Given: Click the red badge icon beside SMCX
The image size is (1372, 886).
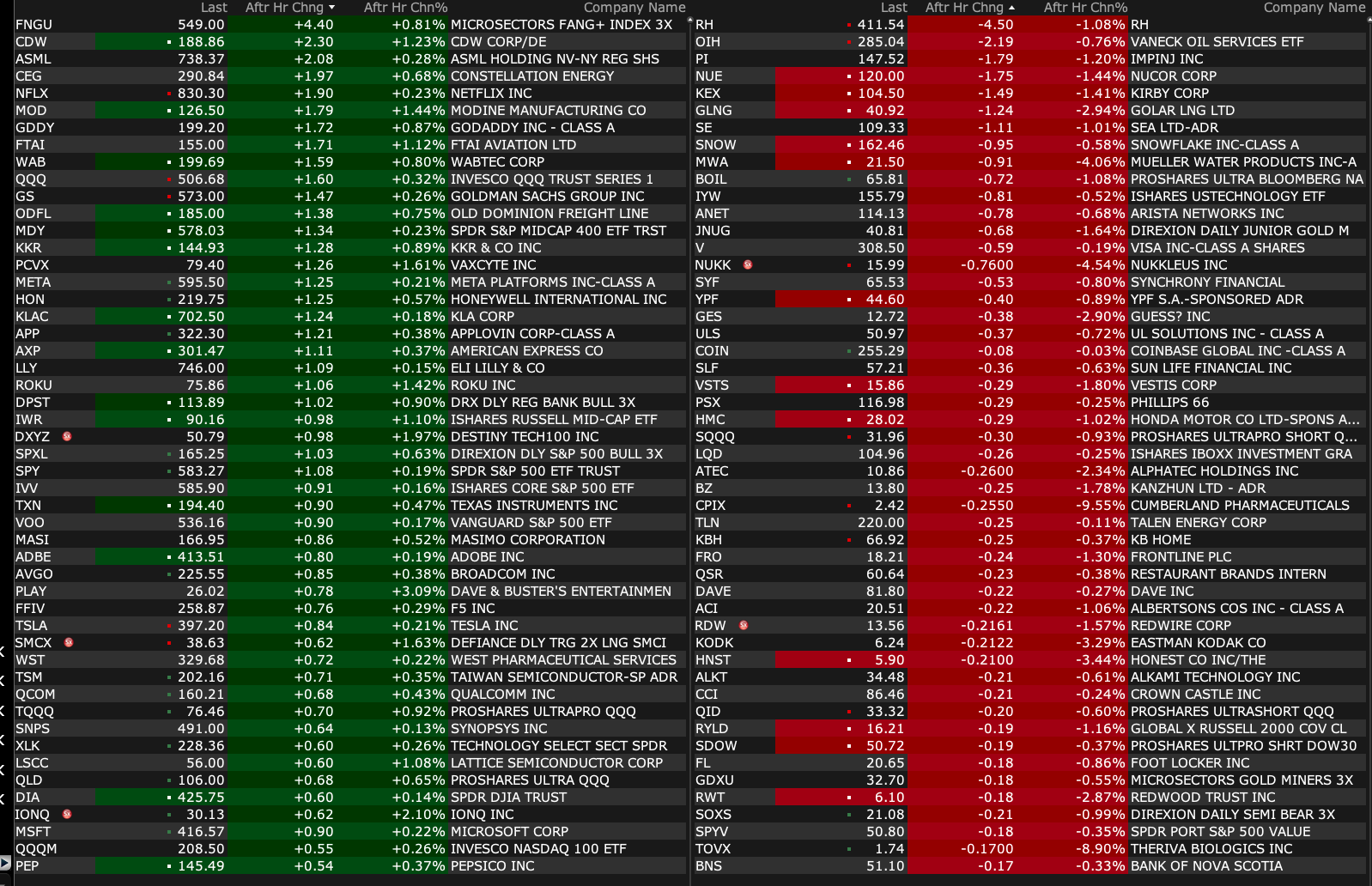Looking at the screenshot, I should tap(69, 642).
